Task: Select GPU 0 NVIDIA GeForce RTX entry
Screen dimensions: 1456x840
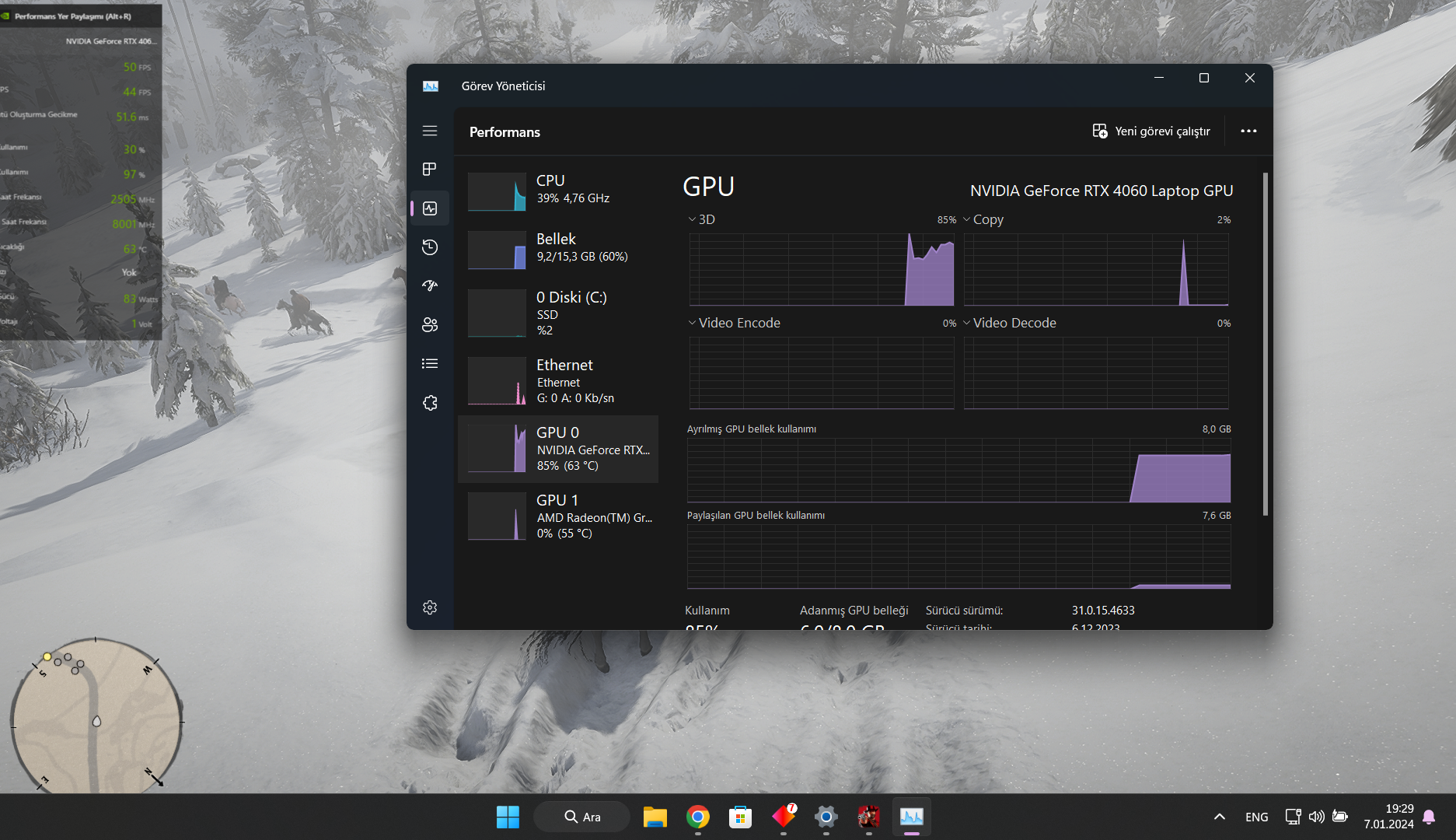Action: coord(558,449)
